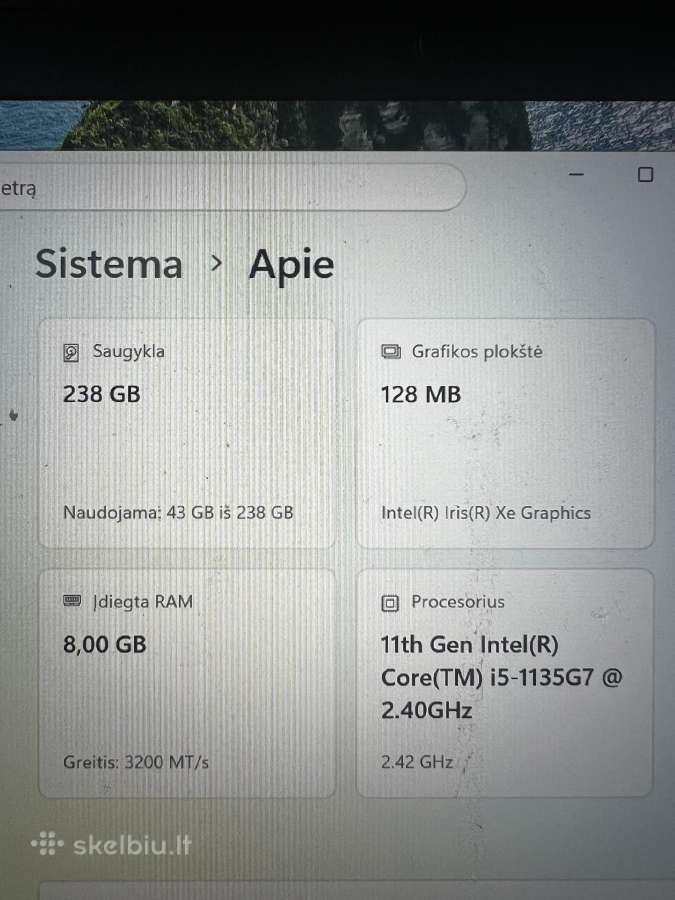Click the Įdiegta RAM memory icon
This screenshot has width=675, height=900.
[72, 601]
